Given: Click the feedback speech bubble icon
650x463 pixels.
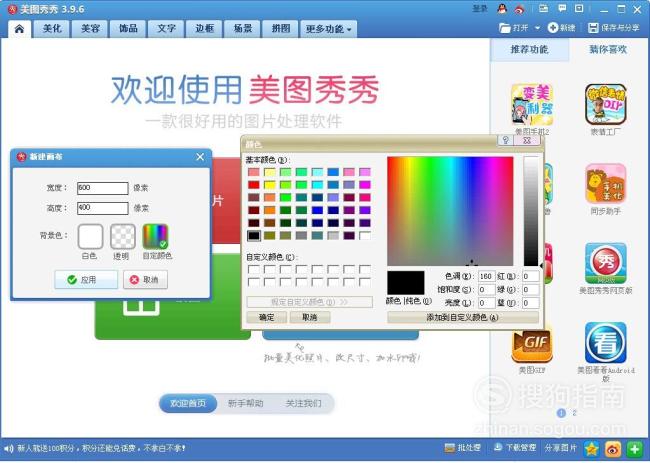Looking at the screenshot, I should coord(562,8).
